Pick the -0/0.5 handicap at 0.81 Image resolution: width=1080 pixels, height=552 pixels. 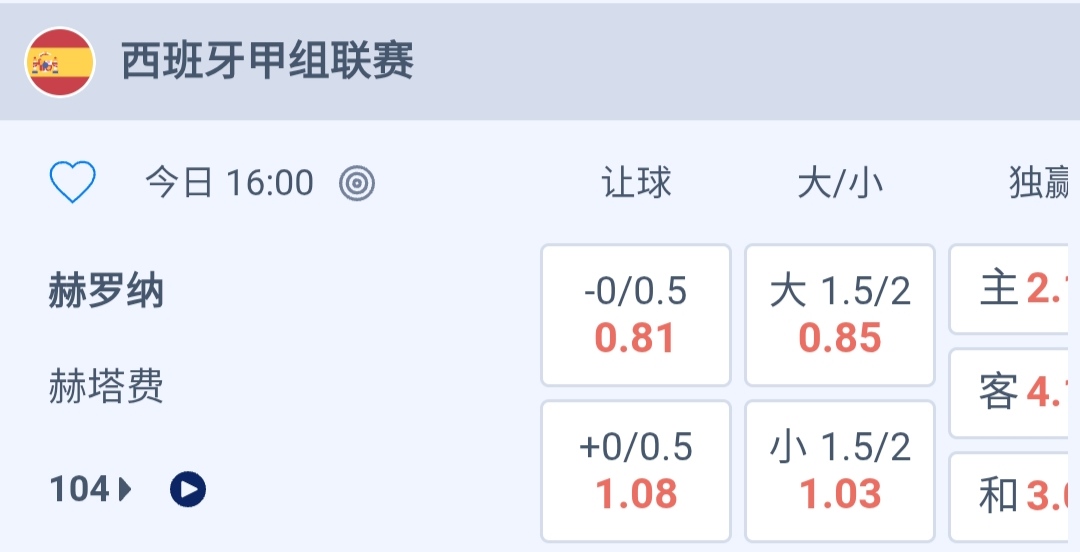click(x=636, y=315)
